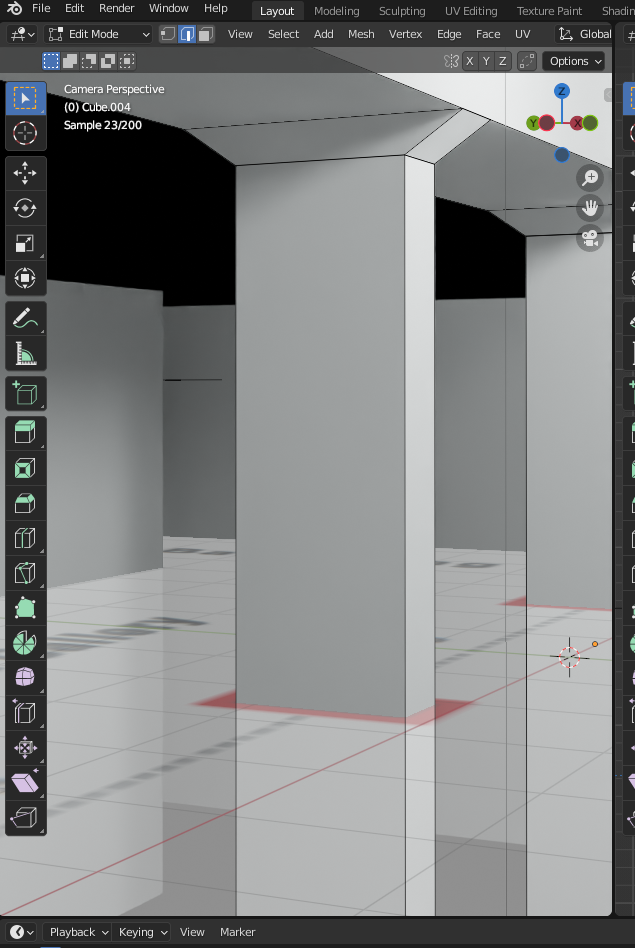
Task: Activate the 3D Cursor tool
Action: (25, 133)
